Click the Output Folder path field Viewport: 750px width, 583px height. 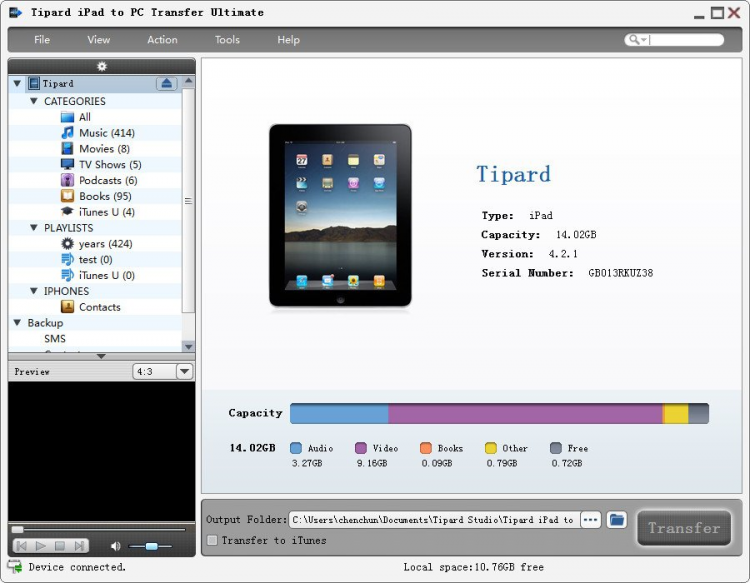pyautogui.click(x=434, y=519)
